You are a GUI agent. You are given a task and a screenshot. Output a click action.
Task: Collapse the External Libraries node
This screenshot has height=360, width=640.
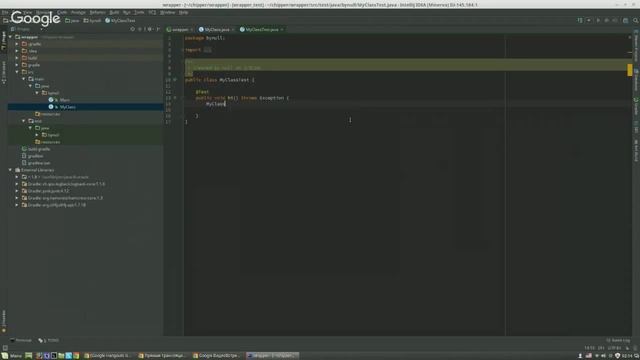(10, 170)
